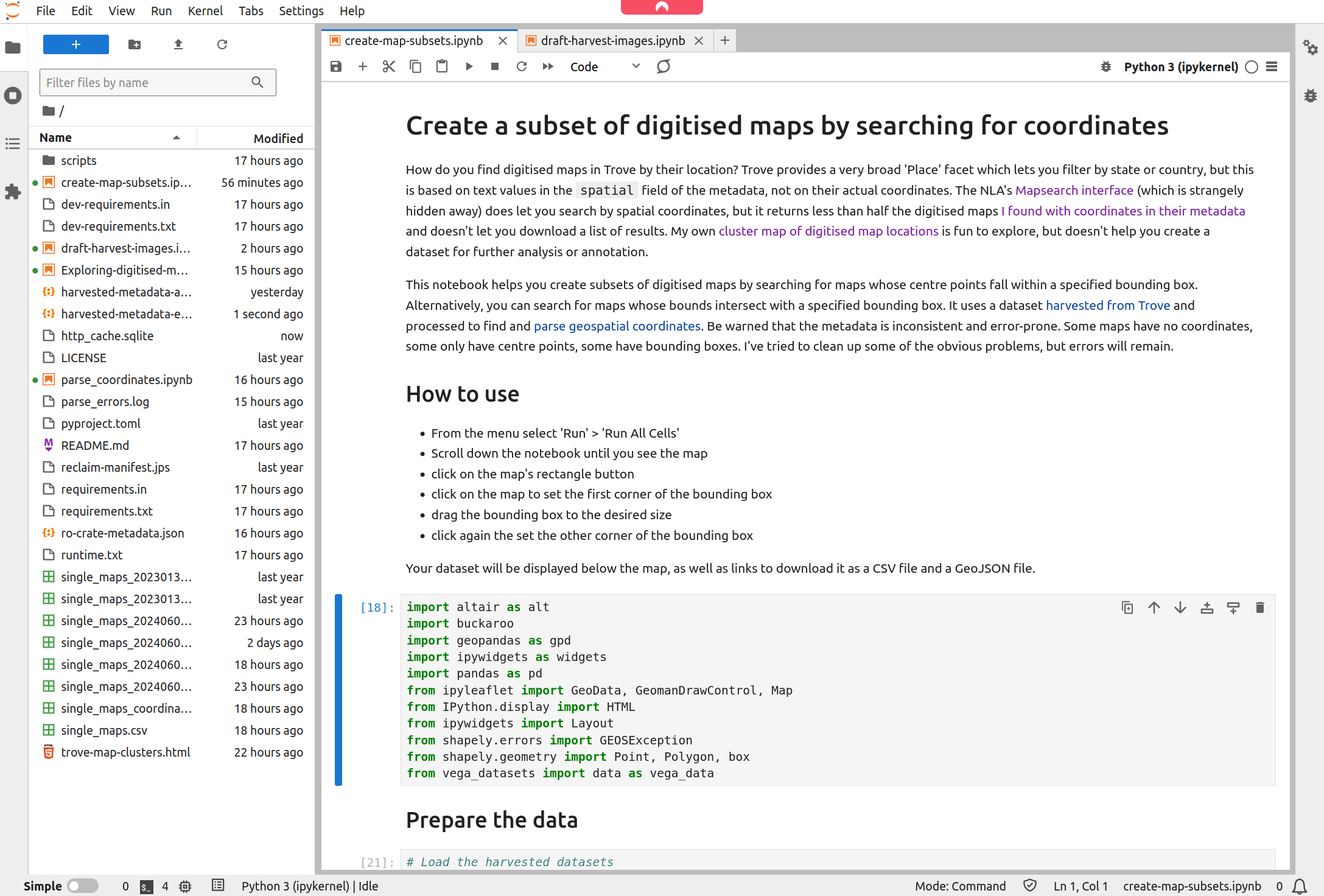1324x896 pixels.
Task: Open the cell type Code dropdown
Action: pos(605,66)
